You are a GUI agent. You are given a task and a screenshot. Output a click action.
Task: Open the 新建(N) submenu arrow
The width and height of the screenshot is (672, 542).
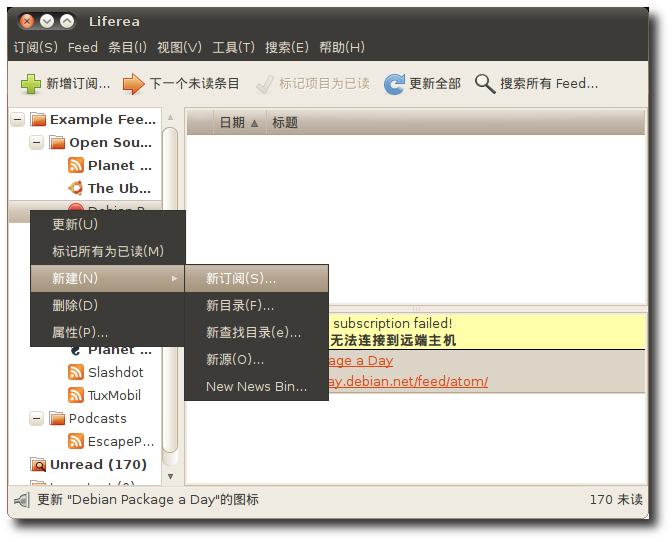pyautogui.click(x=174, y=278)
